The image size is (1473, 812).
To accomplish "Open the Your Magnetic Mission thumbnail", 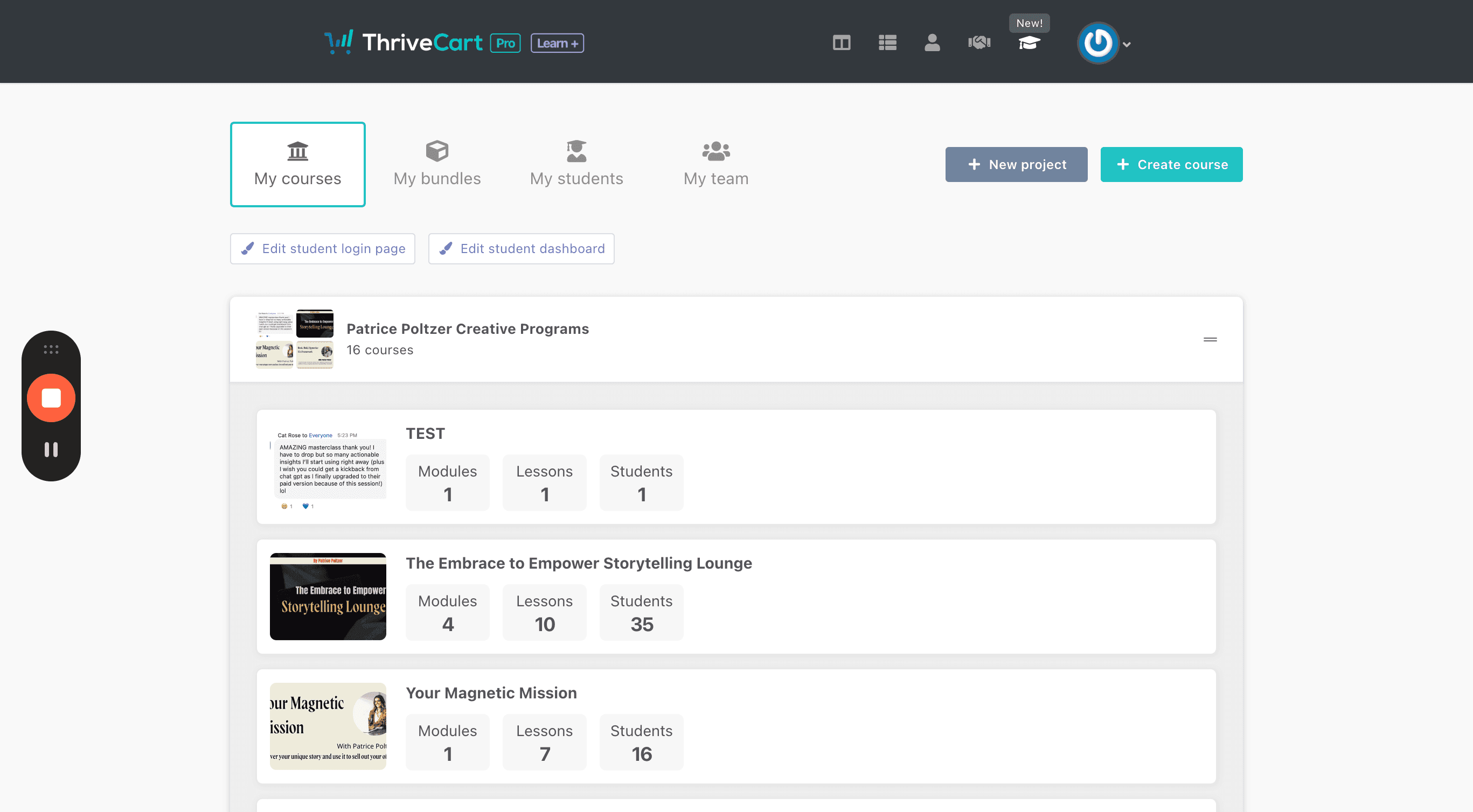I will 328,726.
